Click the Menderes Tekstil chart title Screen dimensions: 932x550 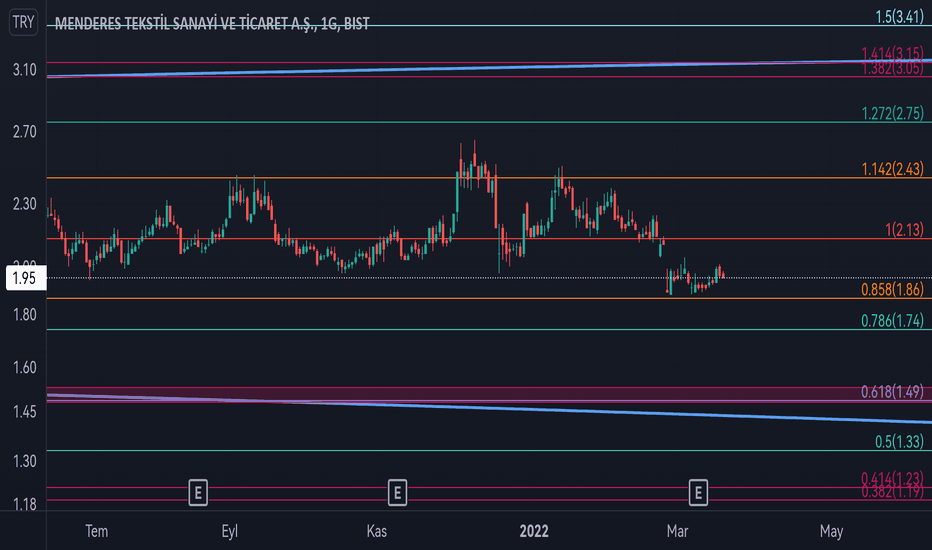pyautogui.click(x=212, y=23)
